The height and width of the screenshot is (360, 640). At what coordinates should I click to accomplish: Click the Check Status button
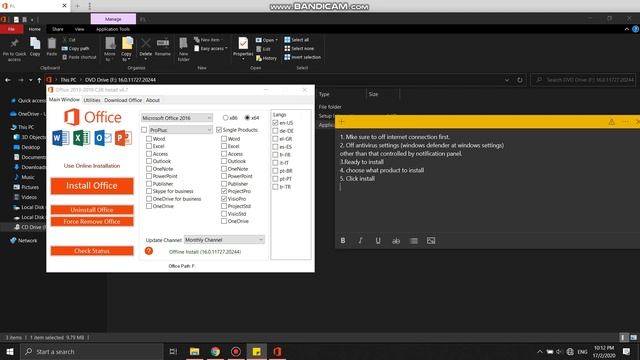[x=92, y=251]
